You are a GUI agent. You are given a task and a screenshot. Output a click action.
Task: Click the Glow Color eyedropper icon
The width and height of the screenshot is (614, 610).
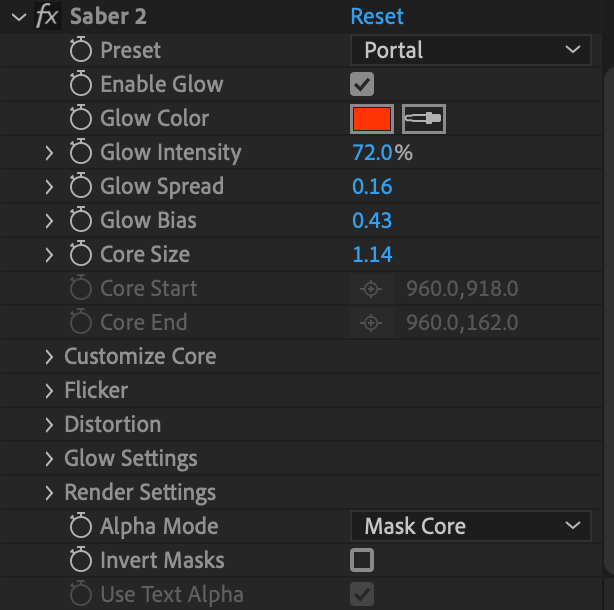(423, 119)
